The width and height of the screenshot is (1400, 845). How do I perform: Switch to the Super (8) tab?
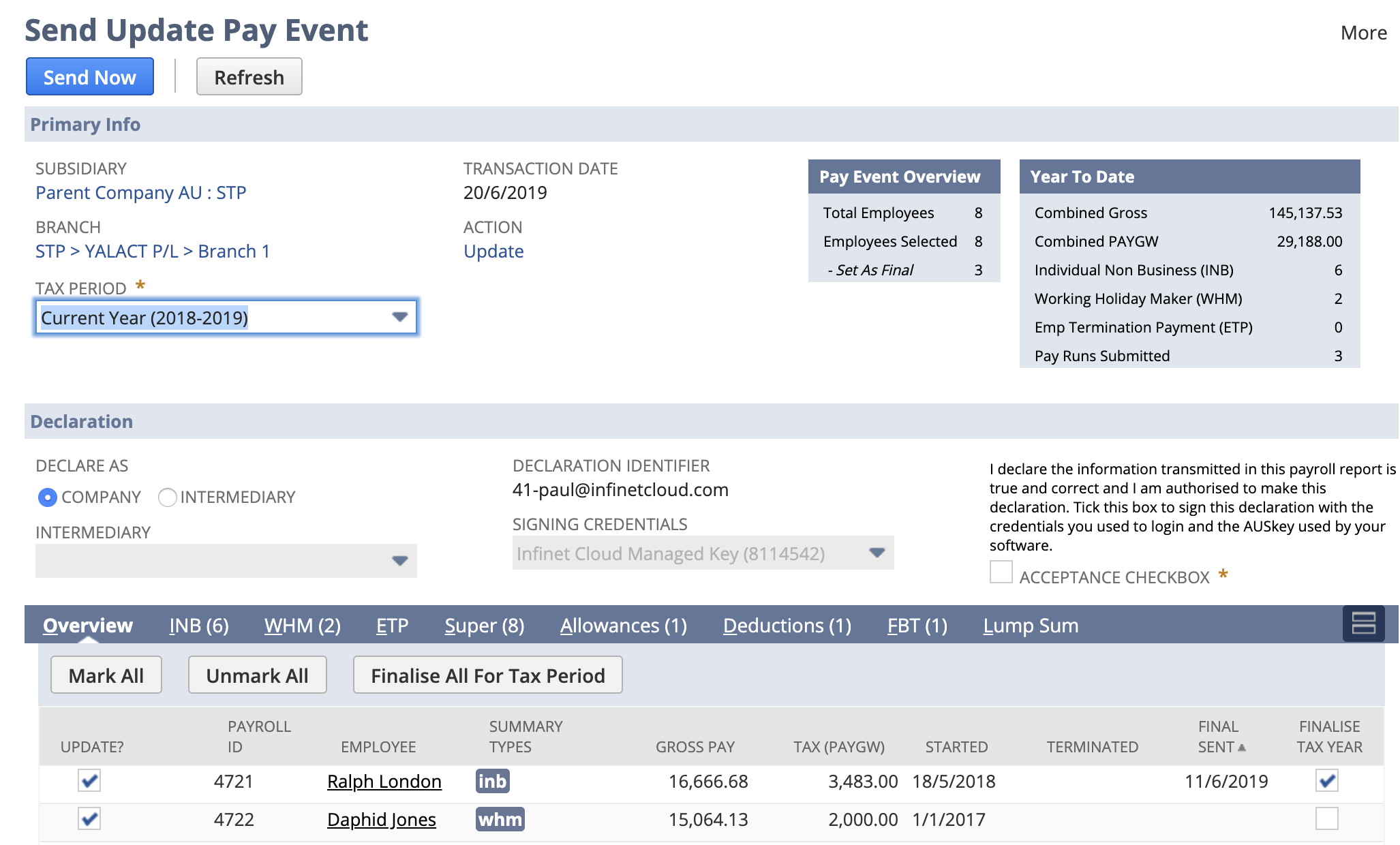click(x=483, y=625)
